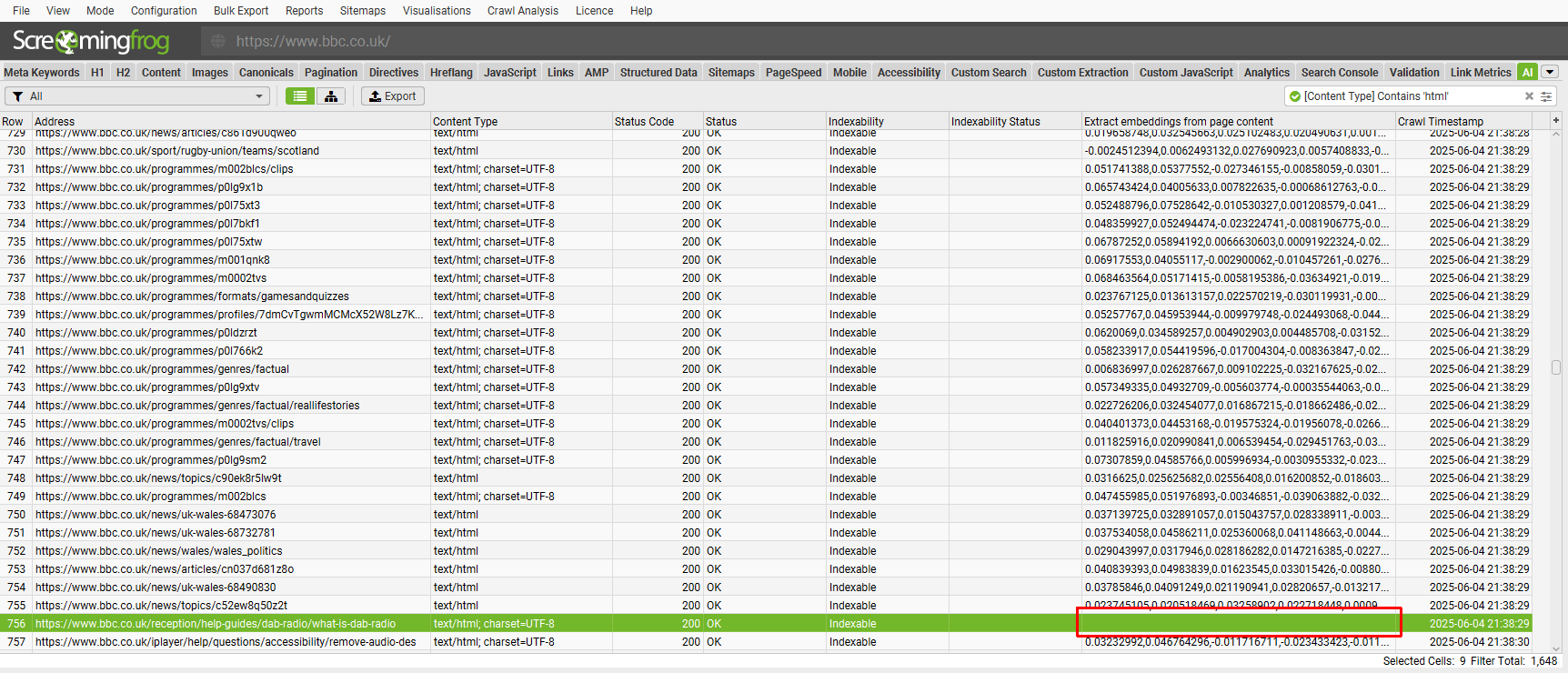Open the File menu
This screenshot has width=1568, height=673.
click(21, 10)
